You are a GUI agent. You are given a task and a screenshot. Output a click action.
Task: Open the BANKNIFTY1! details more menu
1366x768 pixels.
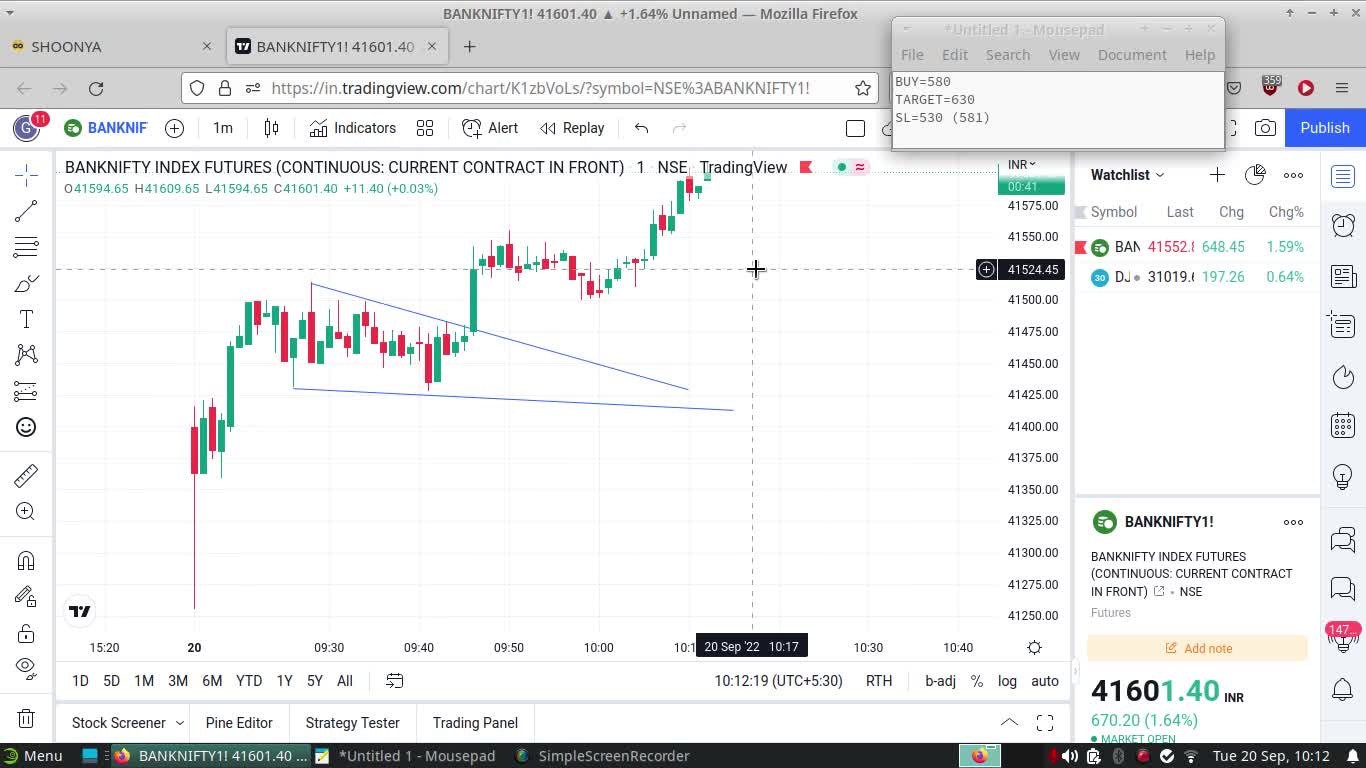[1293, 522]
